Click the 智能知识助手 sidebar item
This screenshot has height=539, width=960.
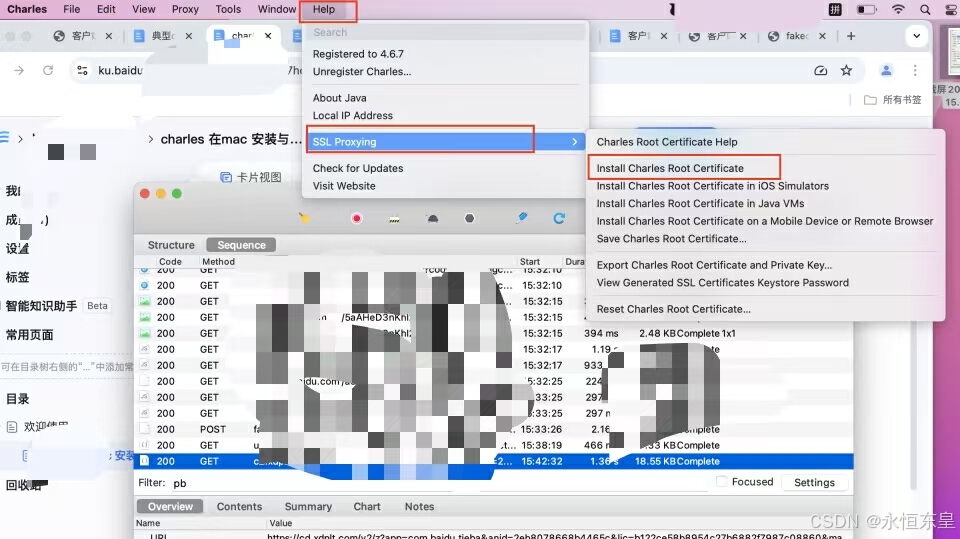tap(41, 306)
